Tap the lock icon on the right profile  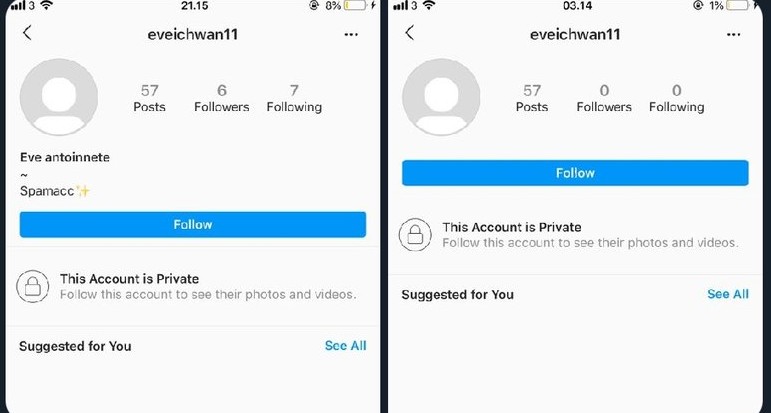415,235
